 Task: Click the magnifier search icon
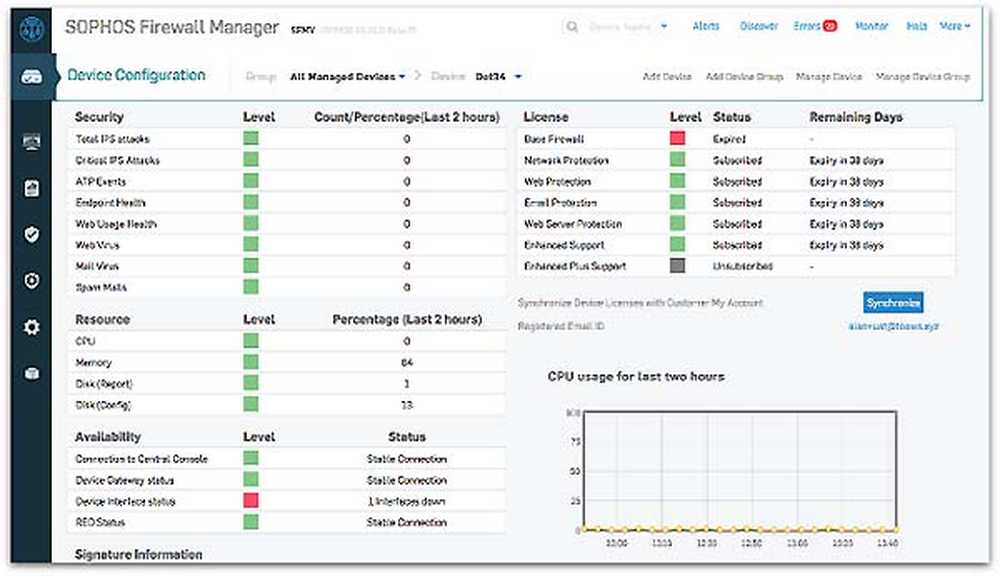(573, 27)
